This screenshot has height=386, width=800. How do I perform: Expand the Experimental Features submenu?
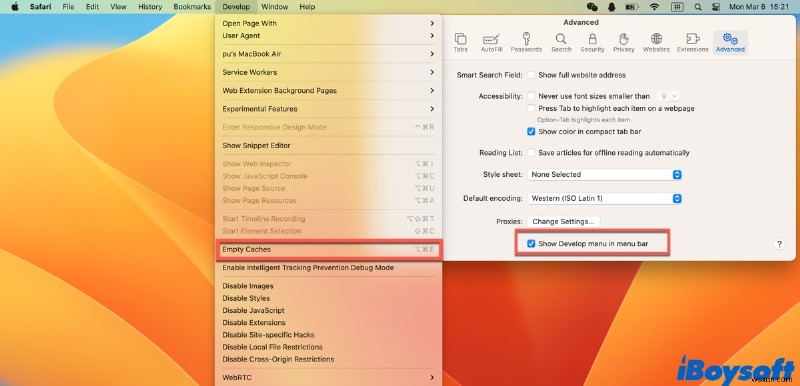pyautogui.click(x=329, y=109)
